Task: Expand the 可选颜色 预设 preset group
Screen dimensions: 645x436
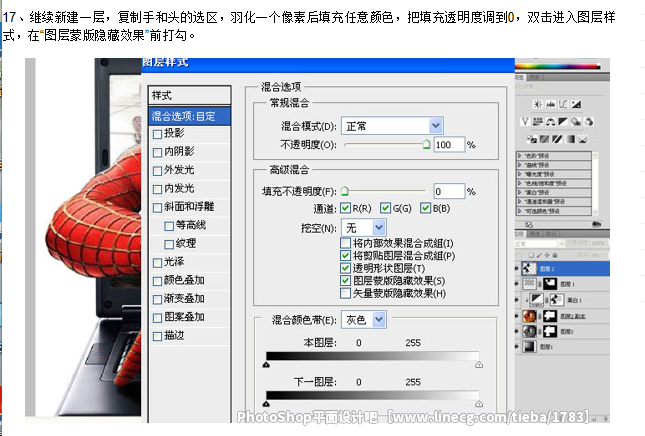Action: pos(520,211)
